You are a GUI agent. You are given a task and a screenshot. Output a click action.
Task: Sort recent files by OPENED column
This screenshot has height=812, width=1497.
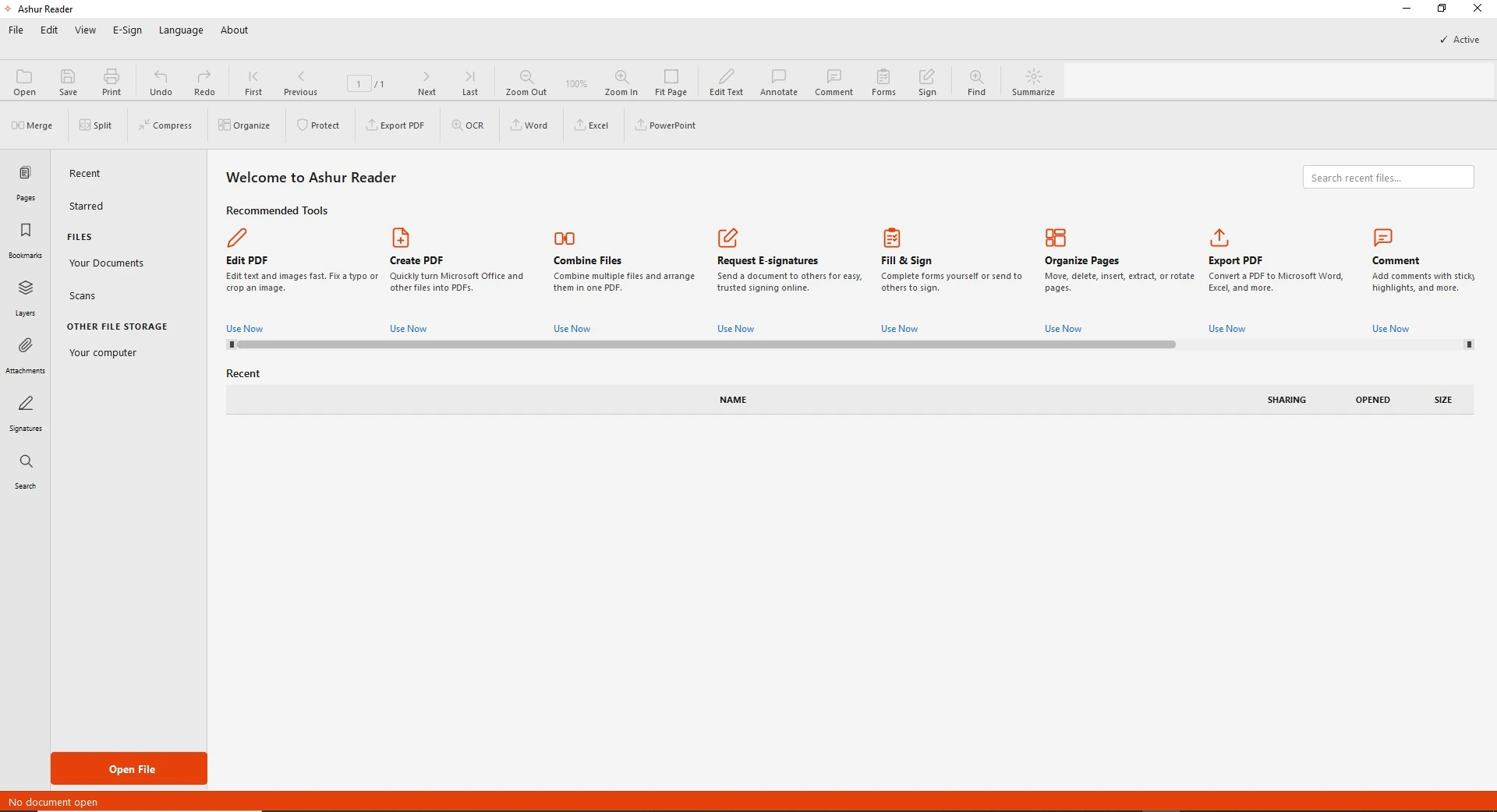pyautogui.click(x=1373, y=400)
